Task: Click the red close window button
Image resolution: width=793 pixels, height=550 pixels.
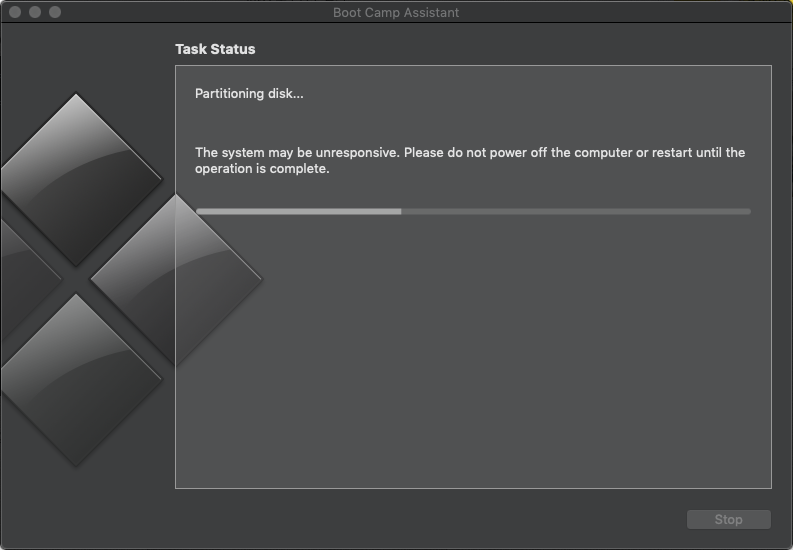Action: click(15, 12)
